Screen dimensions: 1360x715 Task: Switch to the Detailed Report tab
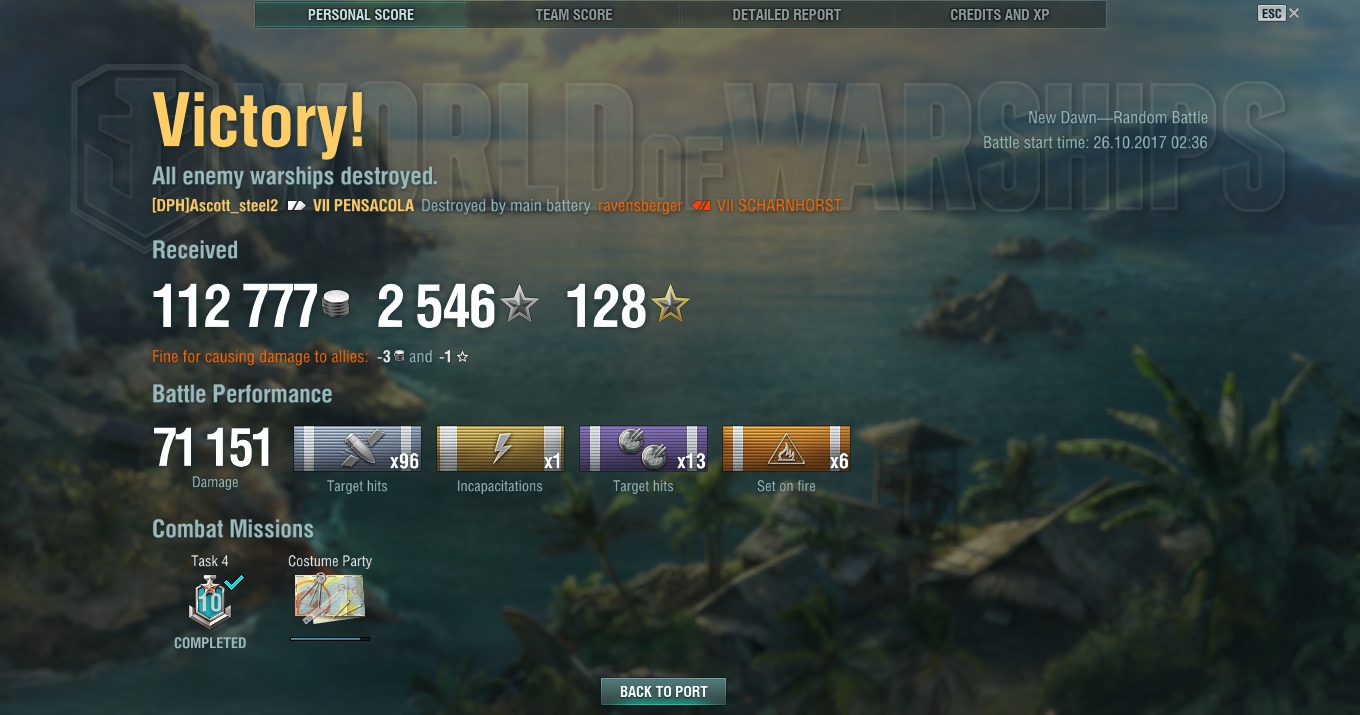coord(786,15)
